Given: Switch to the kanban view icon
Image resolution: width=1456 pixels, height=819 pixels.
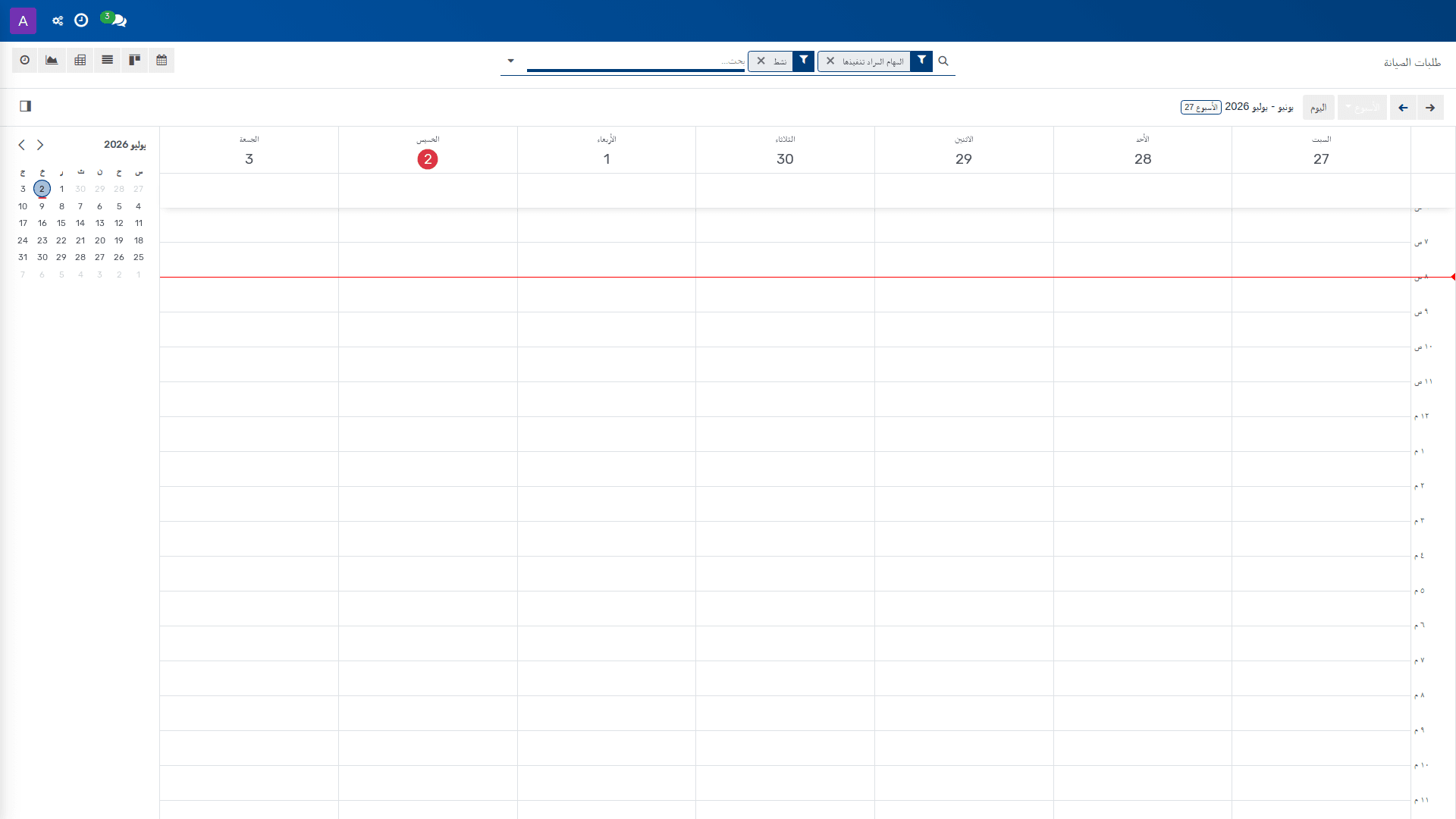Looking at the screenshot, I should click(134, 60).
